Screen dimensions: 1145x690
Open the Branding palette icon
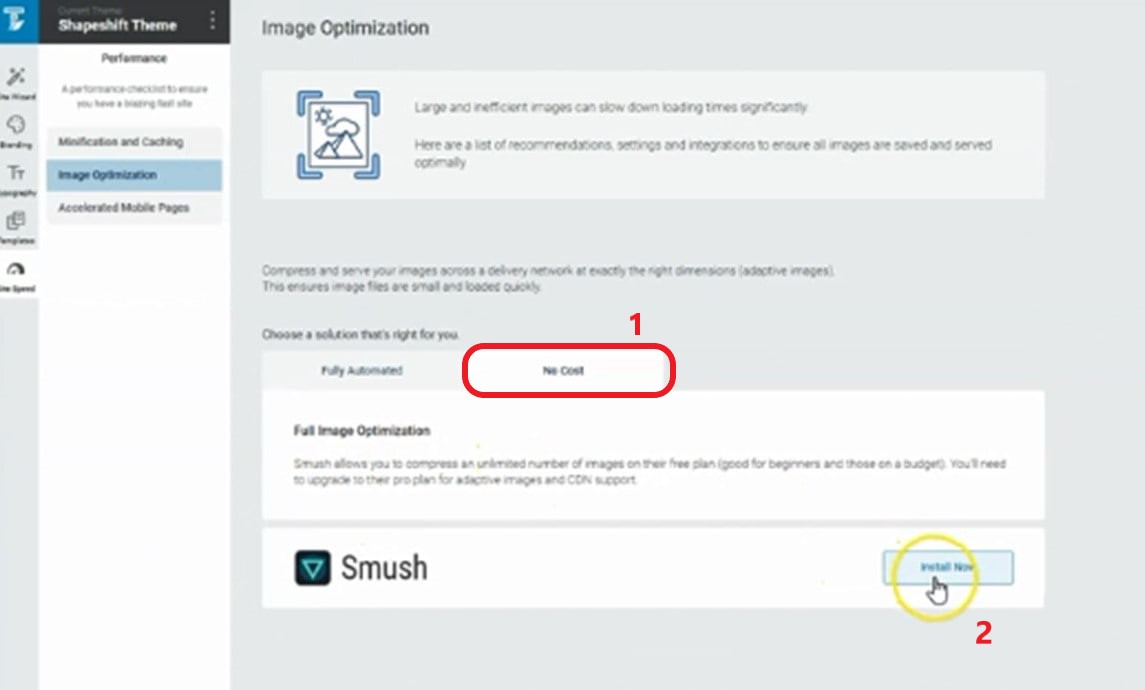(16, 124)
